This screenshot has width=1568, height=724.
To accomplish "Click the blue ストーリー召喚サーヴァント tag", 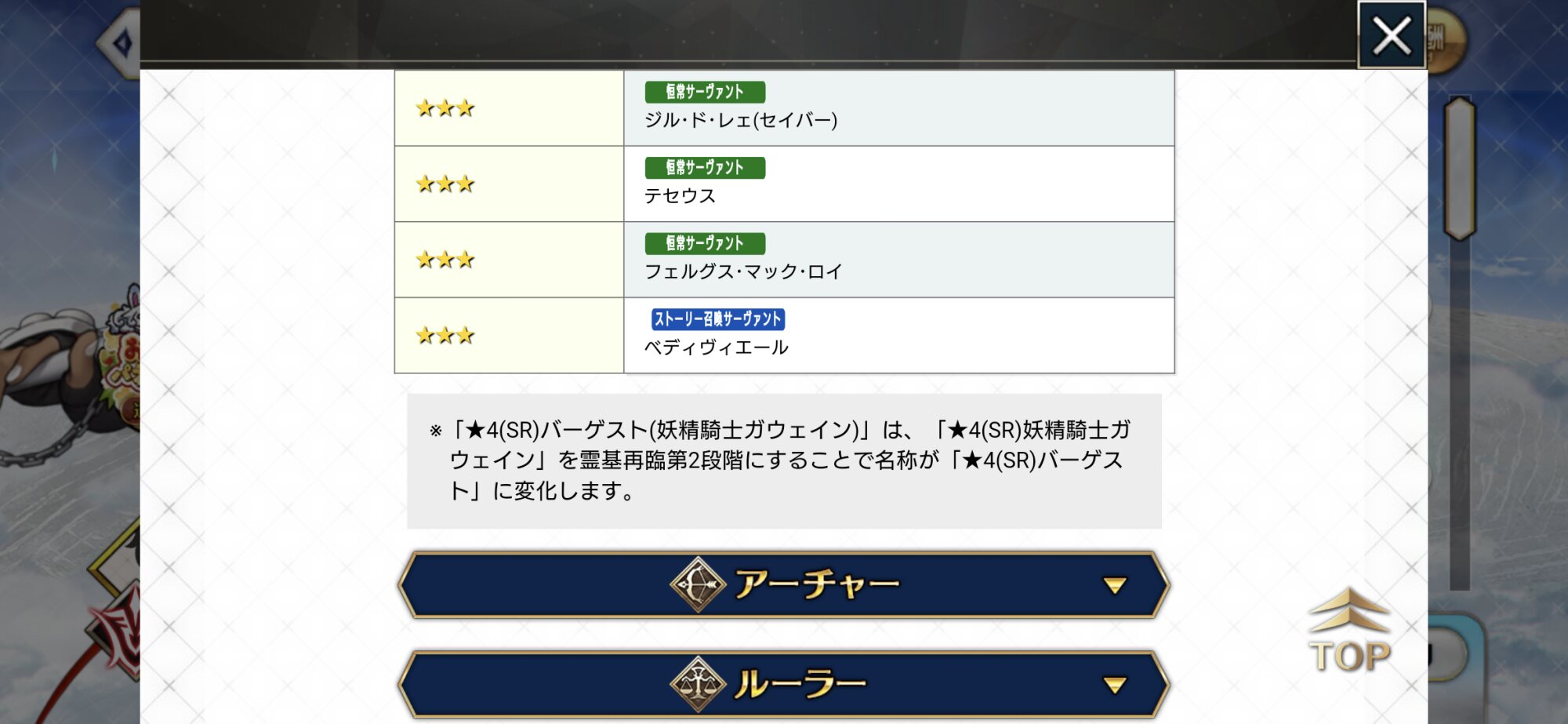I will click(717, 319).
